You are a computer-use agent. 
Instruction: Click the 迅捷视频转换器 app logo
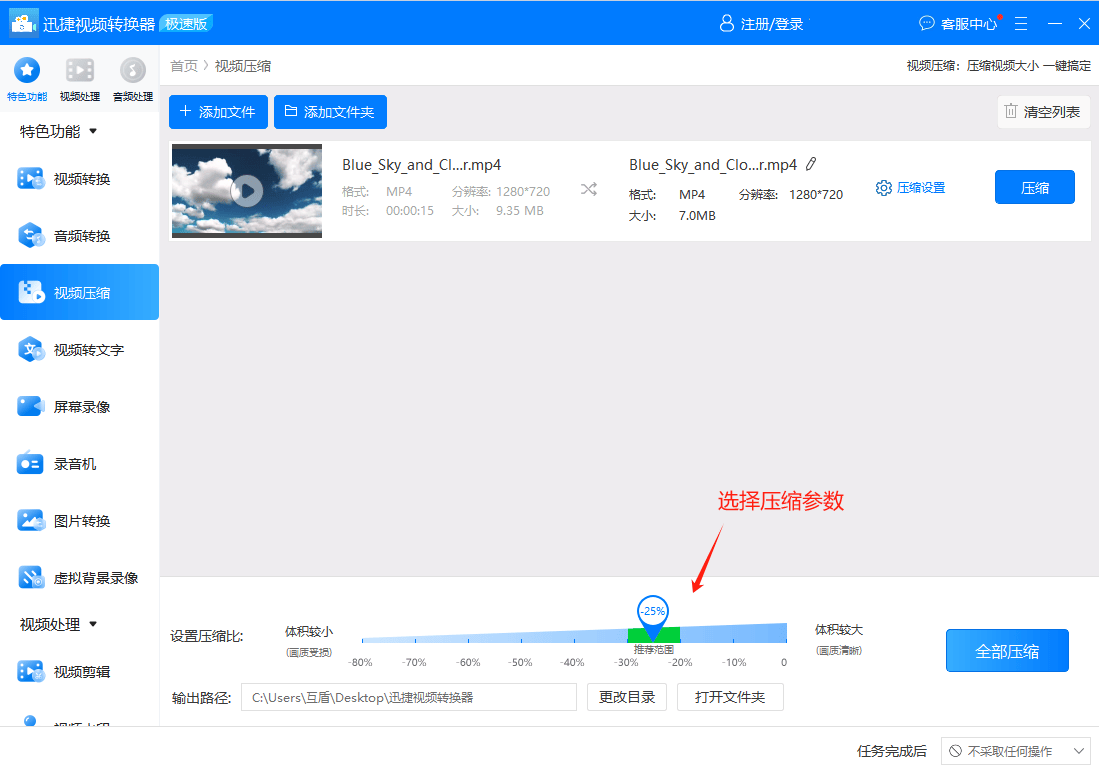tap(23, 23)
